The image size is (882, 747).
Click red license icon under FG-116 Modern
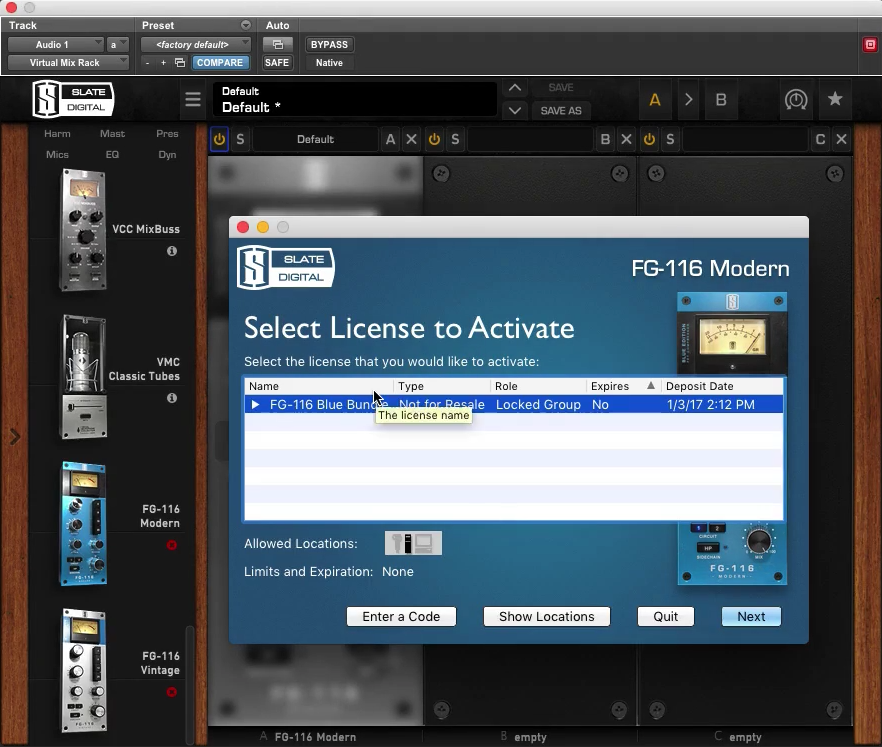pos(172,544)
